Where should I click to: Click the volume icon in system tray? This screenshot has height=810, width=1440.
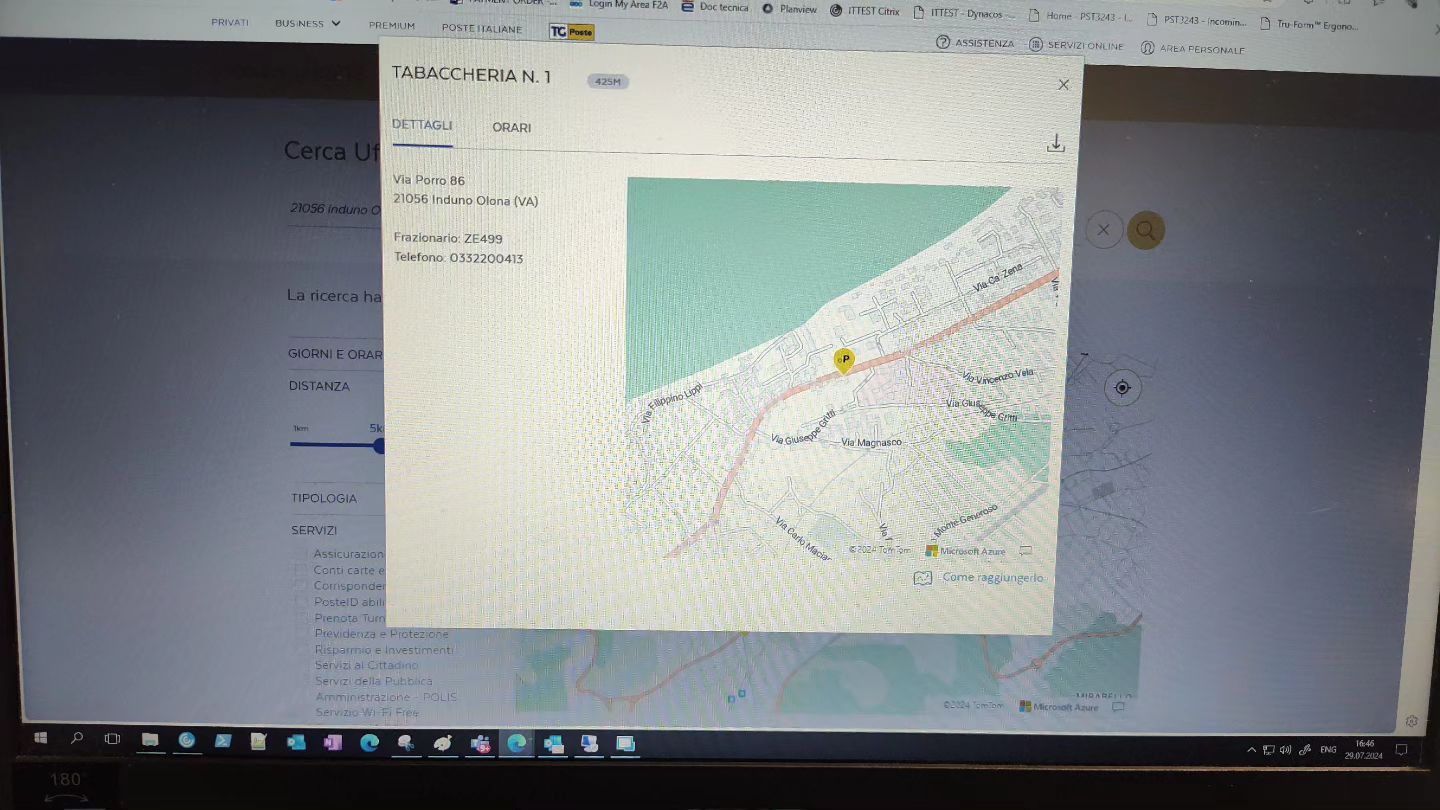point(1285,749)
